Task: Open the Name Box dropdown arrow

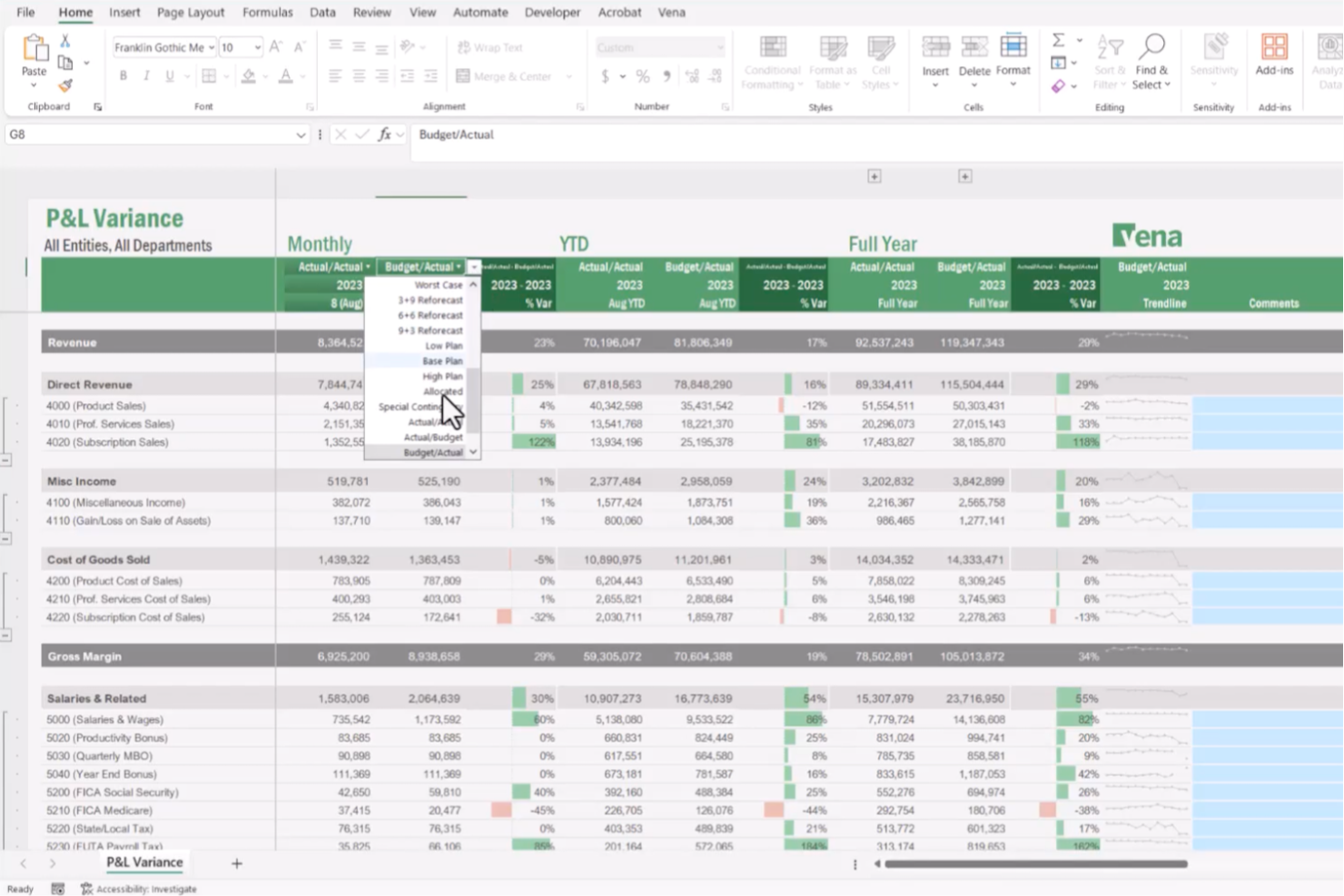Action: 301,134
